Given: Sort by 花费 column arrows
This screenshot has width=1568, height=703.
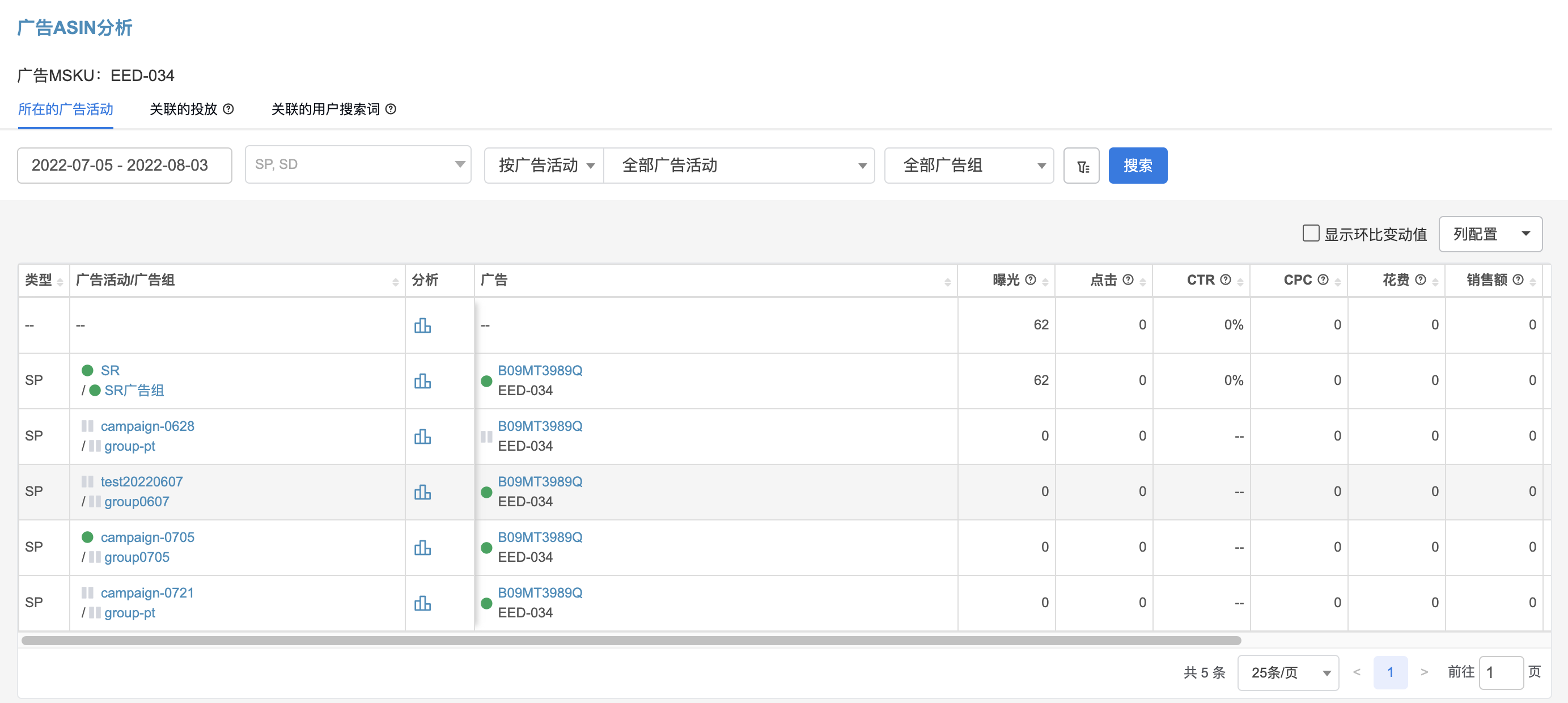Looking at the screenshot, I should tap(1435, 281).
